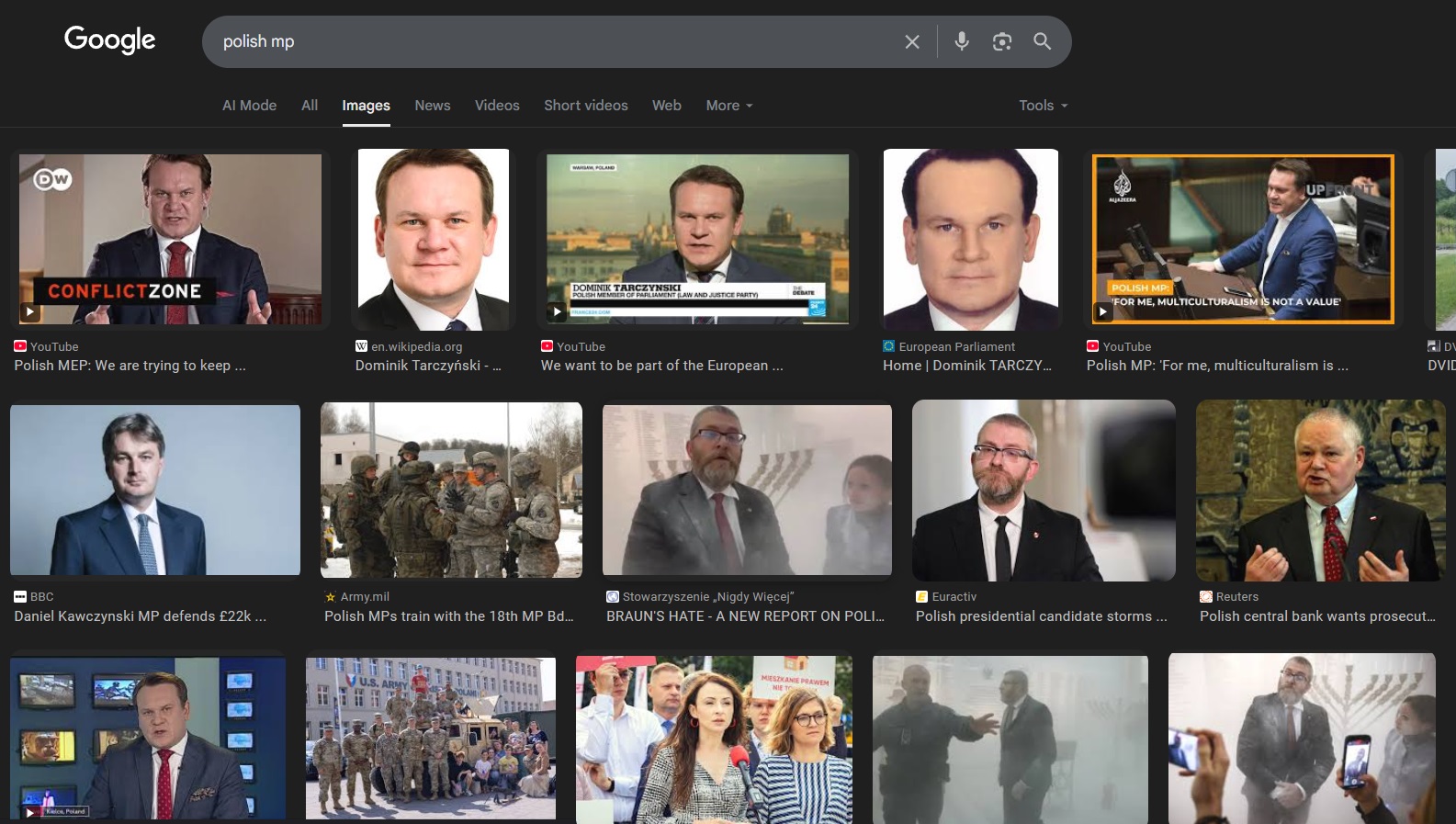Image resolution: width=1456 pixels, height=824 pixels.
Task: Click the European Parliament source favicon
Action: (x=888, y=346)
